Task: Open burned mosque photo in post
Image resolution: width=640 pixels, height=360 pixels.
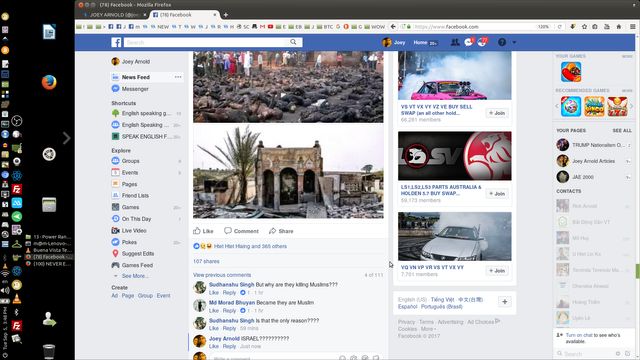Action: coord(288,171)
